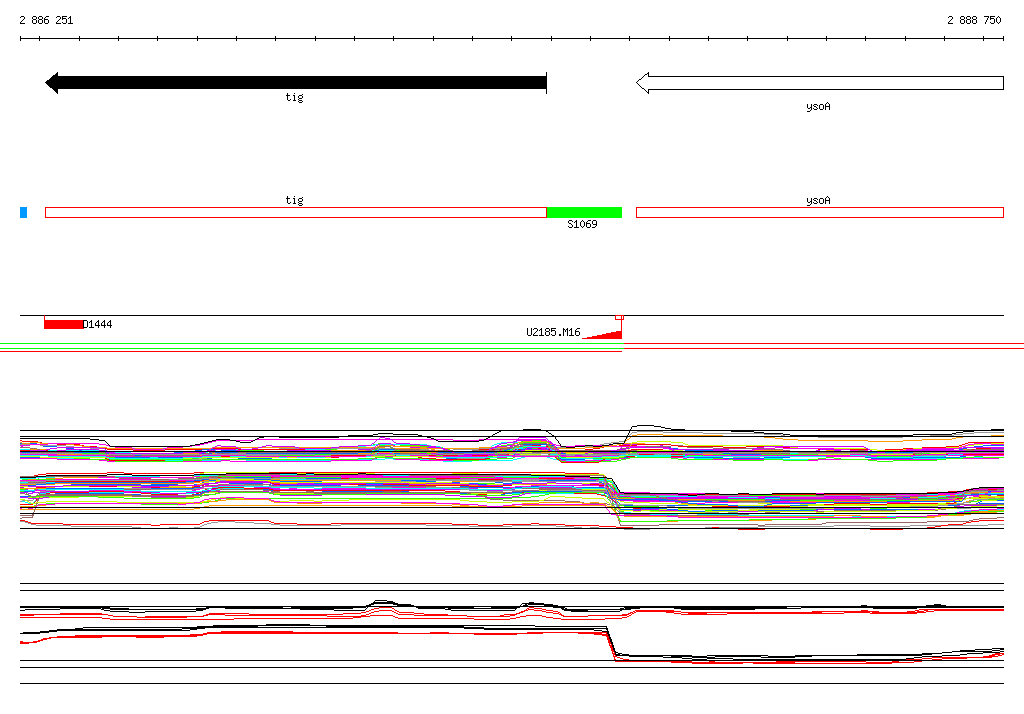This screenshot has width=1024, height=714.
Task: Click the D1444 text label
Action: point(98,324)
